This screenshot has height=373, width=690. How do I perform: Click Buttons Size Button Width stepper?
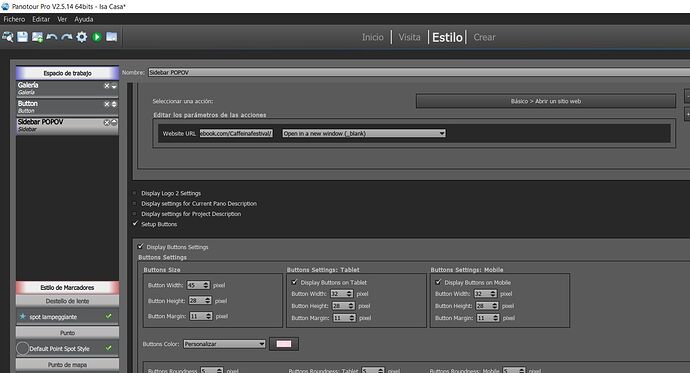click(x=206, y=285)
